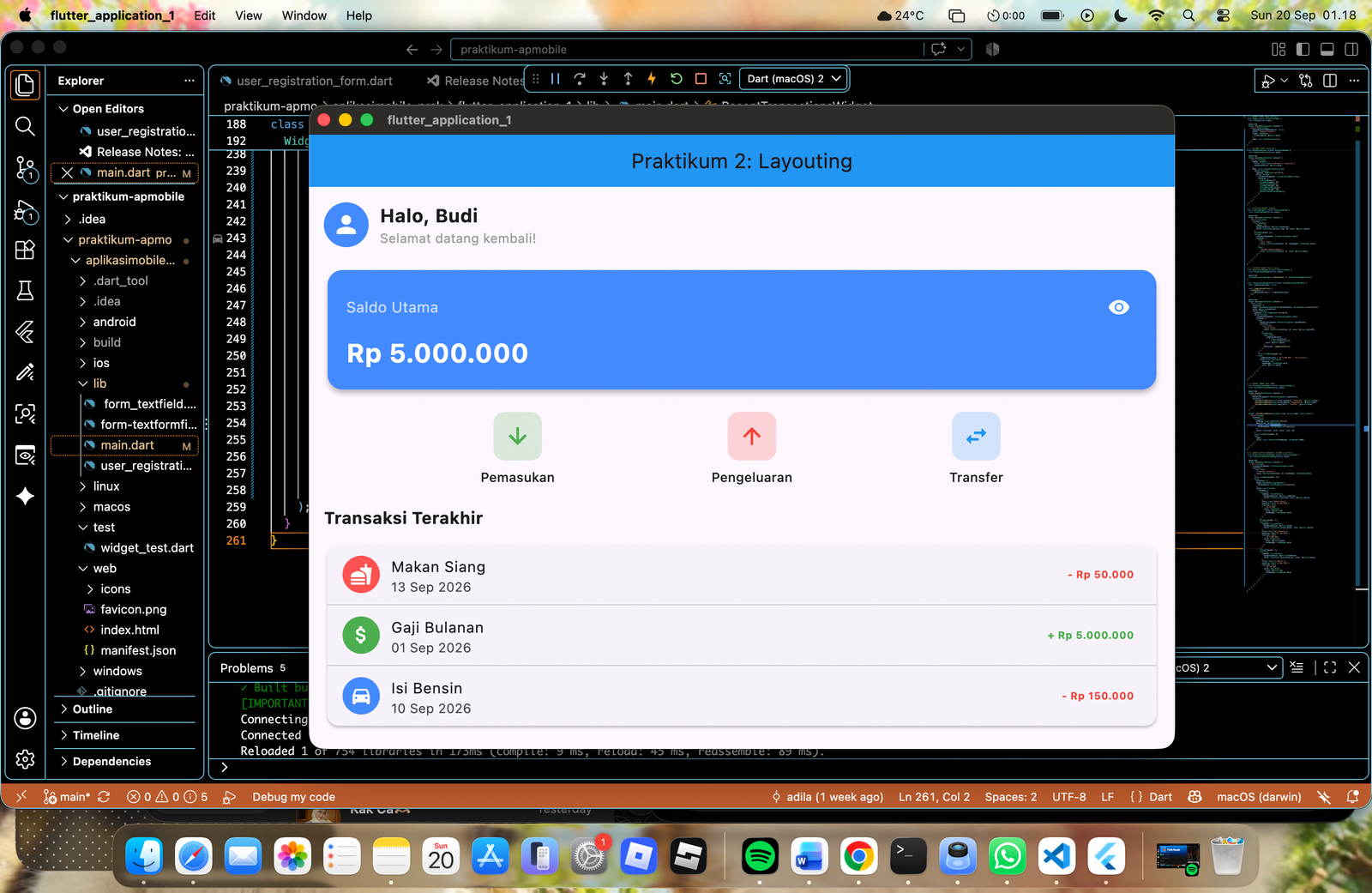Open Widget Inspector icon in debug toolbar

(725, 79)
